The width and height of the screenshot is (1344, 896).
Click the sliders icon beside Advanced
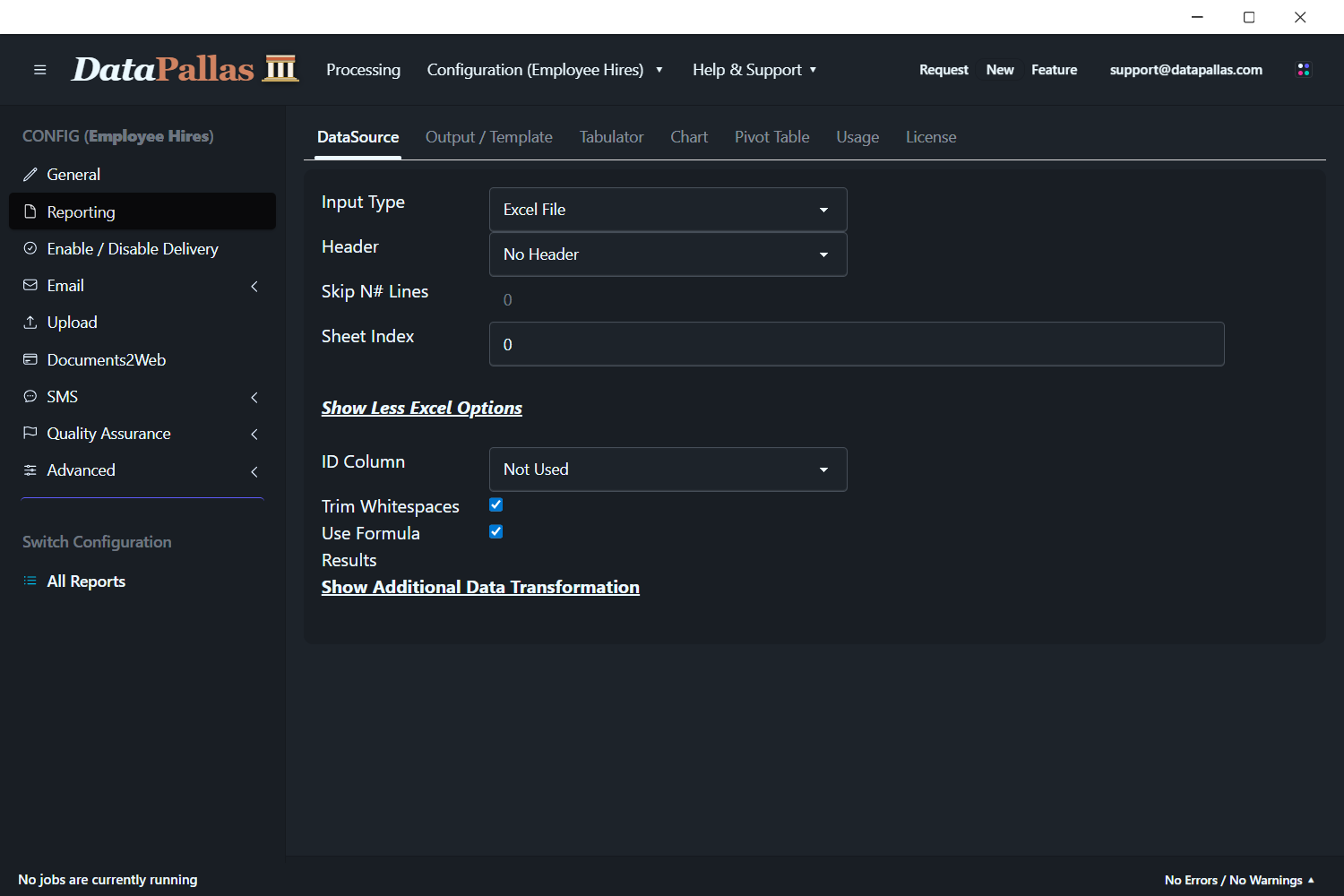click(x=30, y=470)
